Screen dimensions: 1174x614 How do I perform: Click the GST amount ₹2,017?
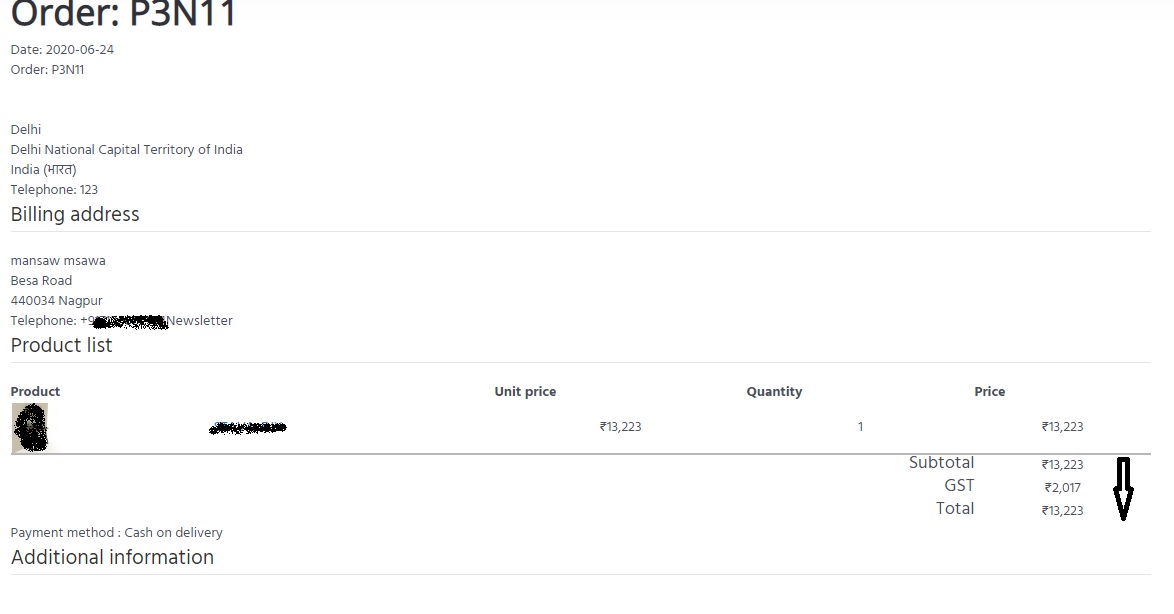1063,488
